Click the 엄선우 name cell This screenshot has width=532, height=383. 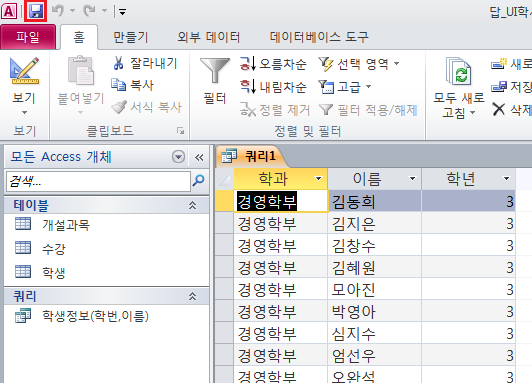pyautogui.click(x=375, y=355)
